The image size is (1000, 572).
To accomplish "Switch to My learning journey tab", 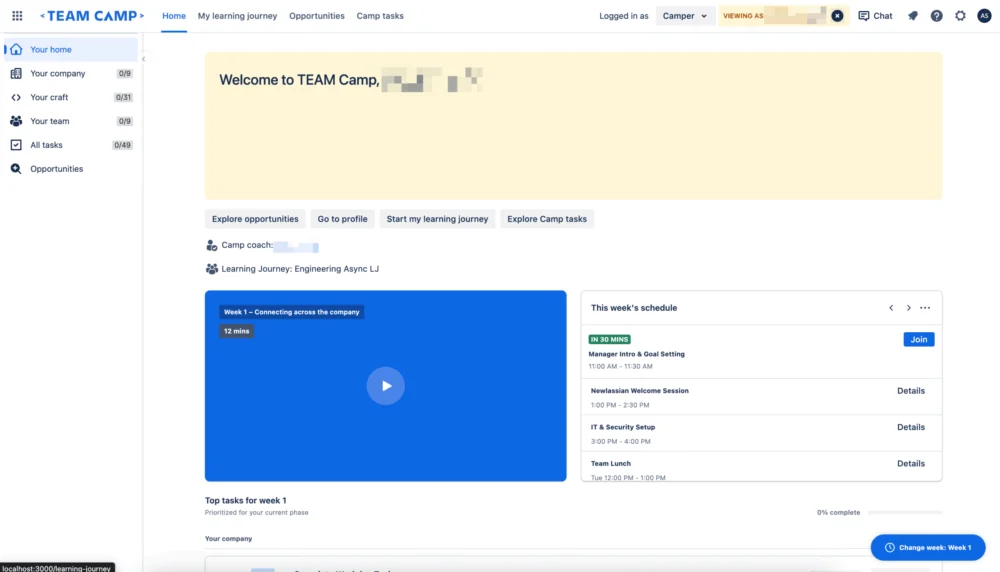I will tap(237, 16).
